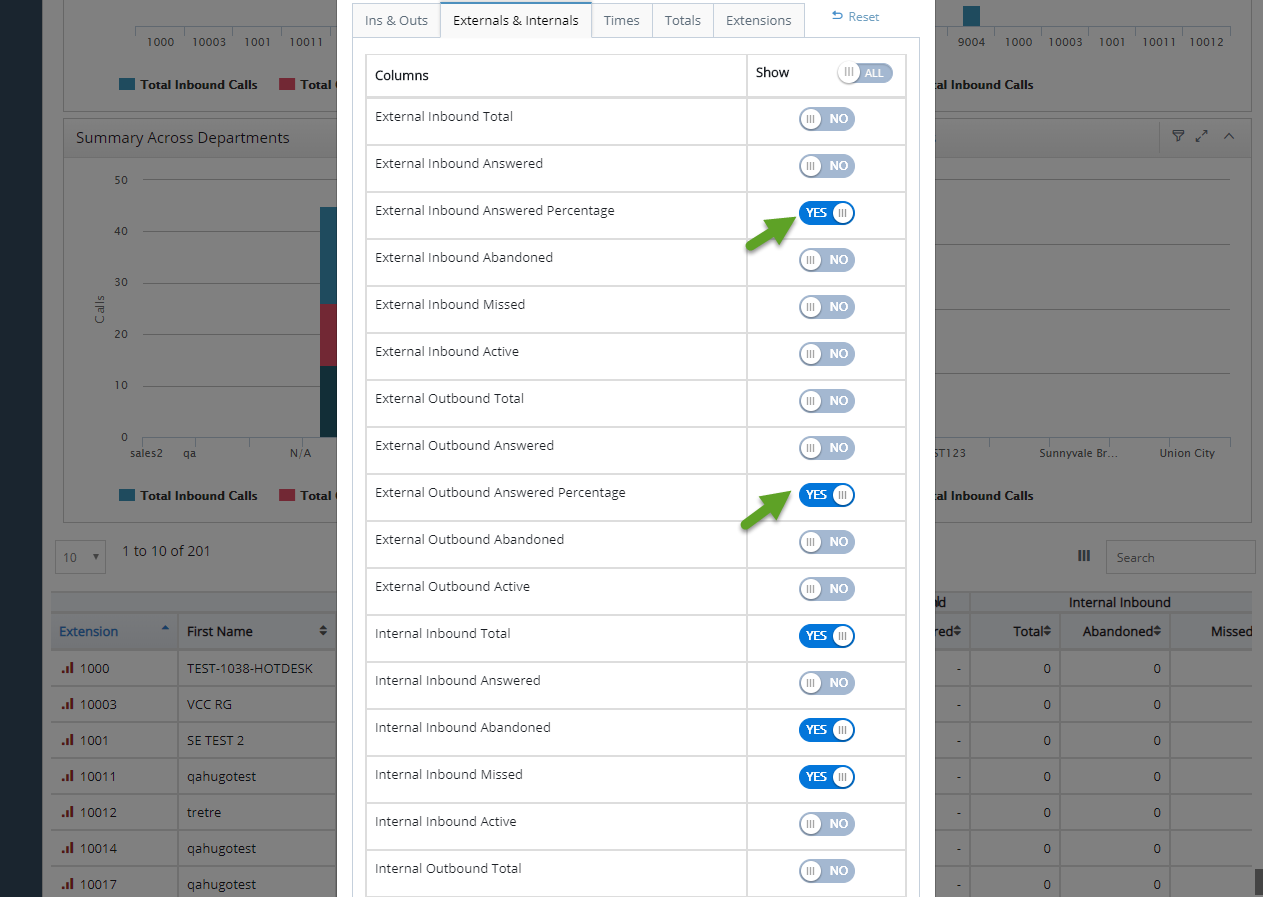
Task: Expand the Summary Across Departments panel fullscreen
Action: click(1202, 136)
